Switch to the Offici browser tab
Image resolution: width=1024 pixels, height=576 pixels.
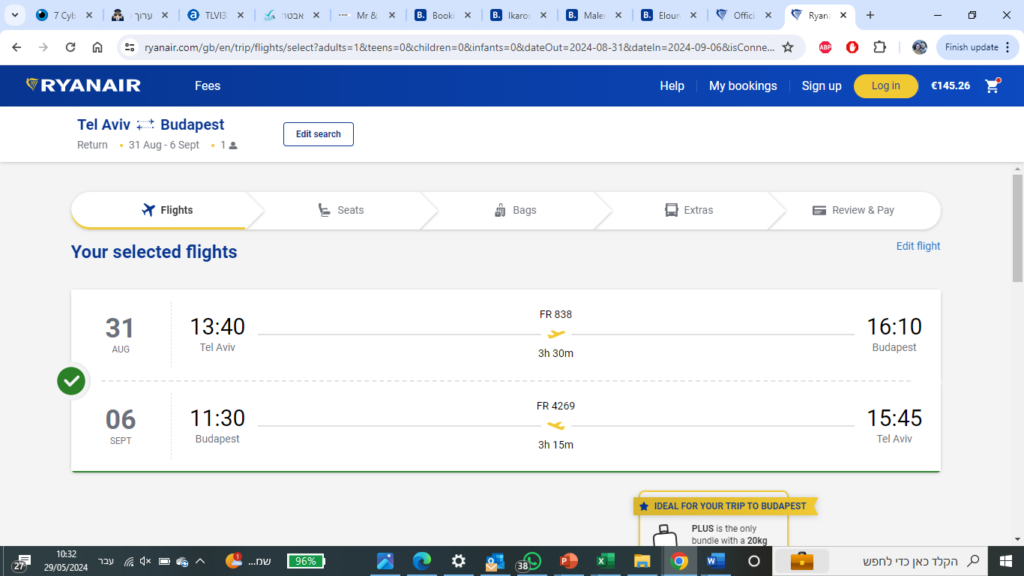pyautogui.click(x=743, y=15)
